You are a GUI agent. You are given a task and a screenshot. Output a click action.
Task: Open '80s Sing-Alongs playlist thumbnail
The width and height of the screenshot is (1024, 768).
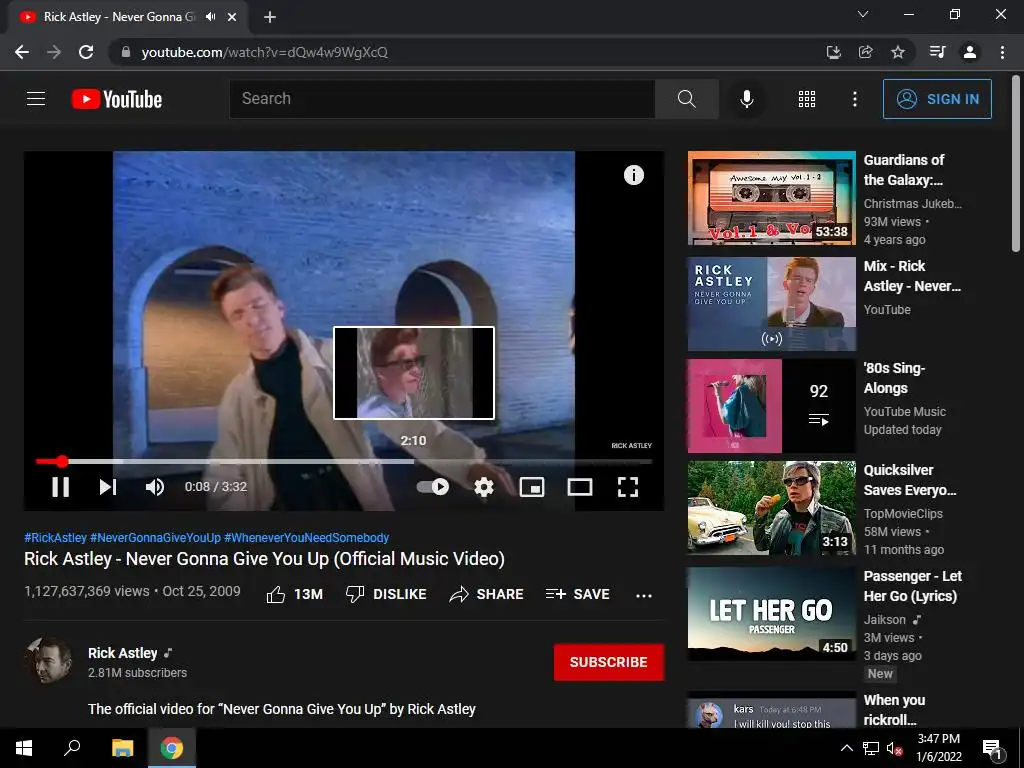[x=771, y=406]
